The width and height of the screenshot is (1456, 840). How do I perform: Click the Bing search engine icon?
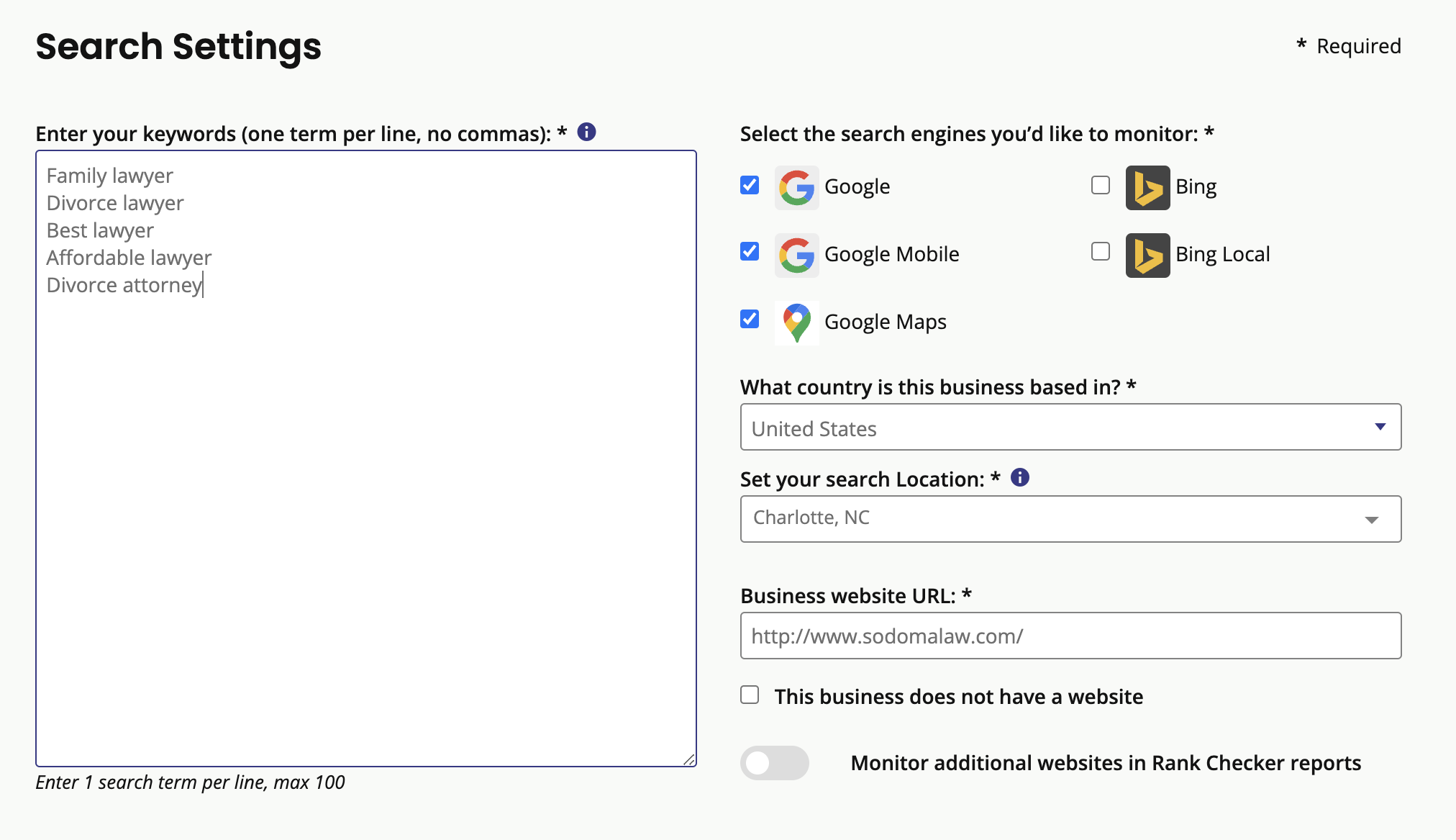[x=1148, y=186]
